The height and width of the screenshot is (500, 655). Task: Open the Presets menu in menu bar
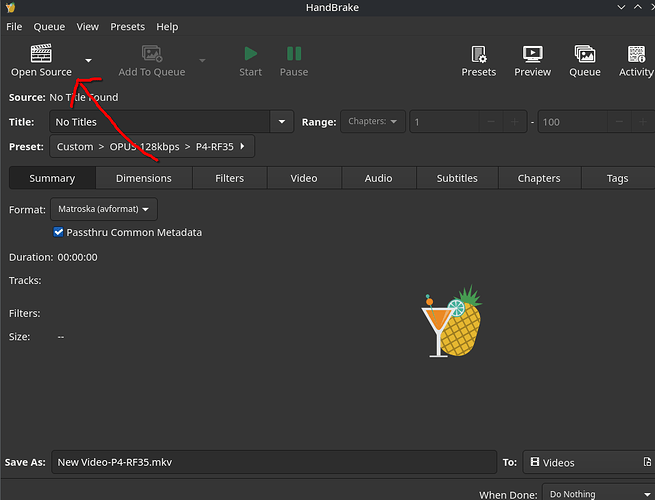pos(127,27)
